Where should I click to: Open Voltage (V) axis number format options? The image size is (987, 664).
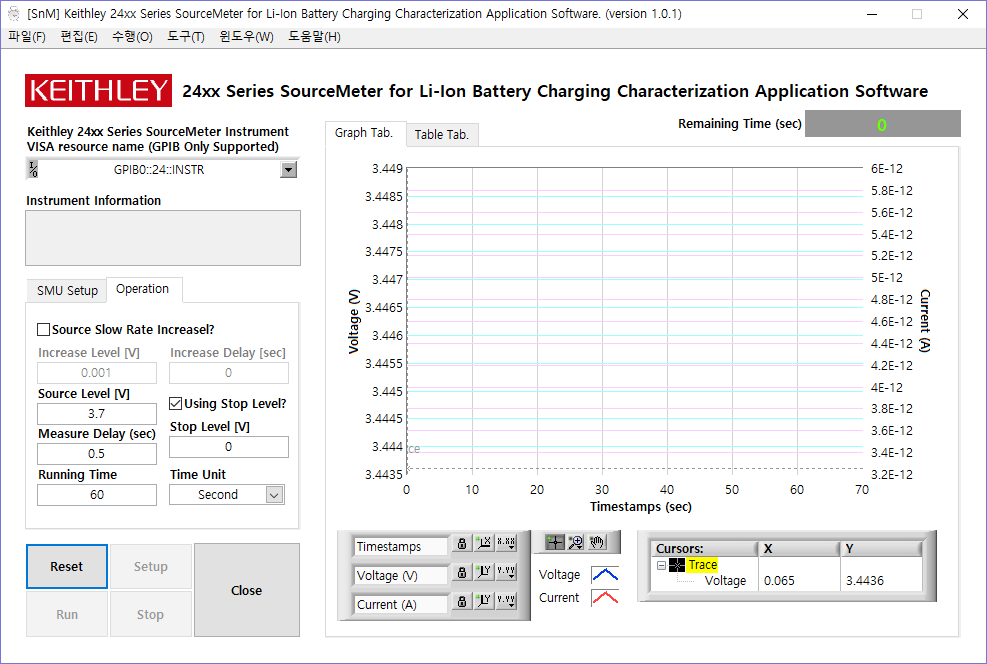[x=506, y=572]
